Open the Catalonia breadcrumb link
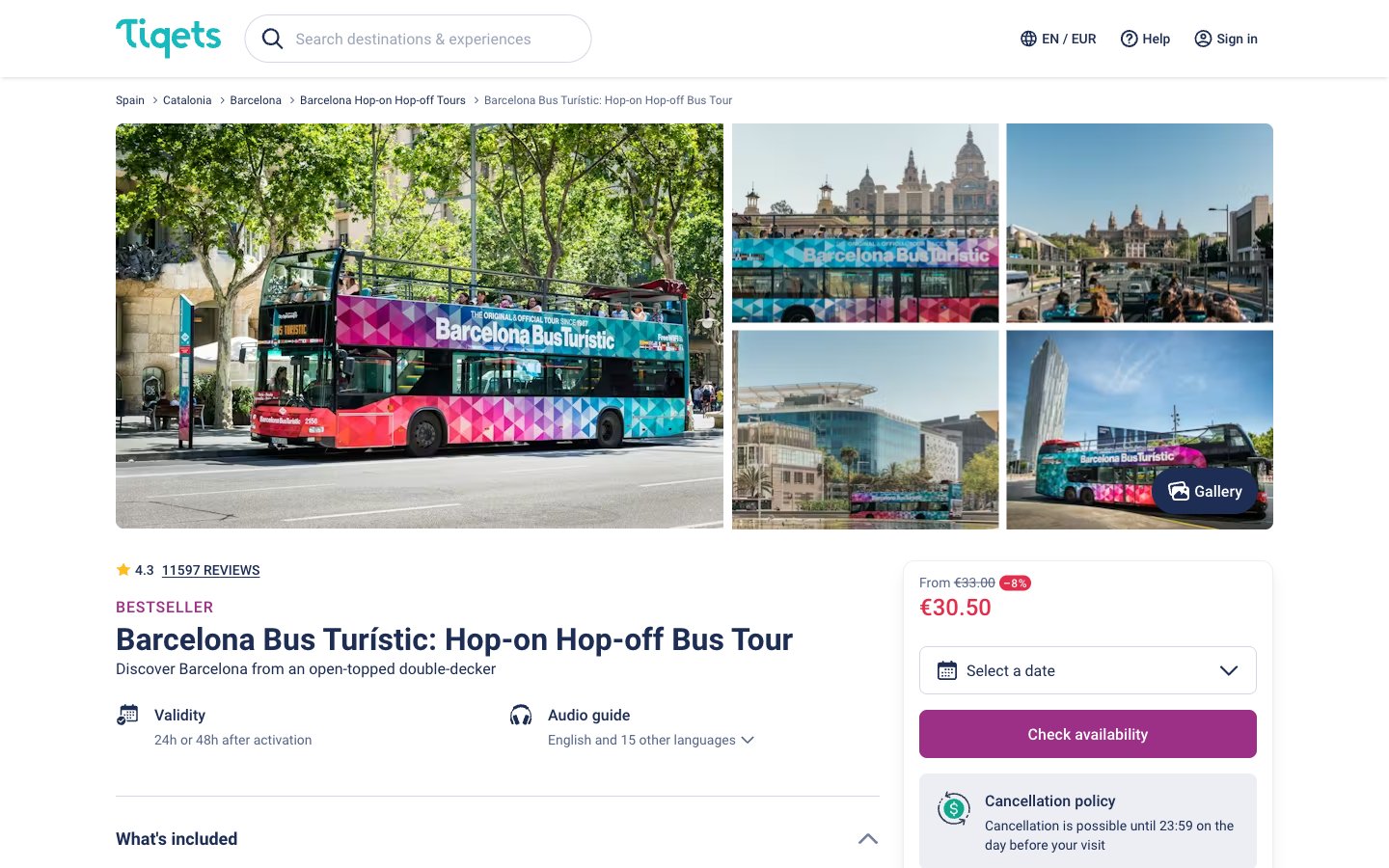The image size is (1389, 868). (187, 100)
